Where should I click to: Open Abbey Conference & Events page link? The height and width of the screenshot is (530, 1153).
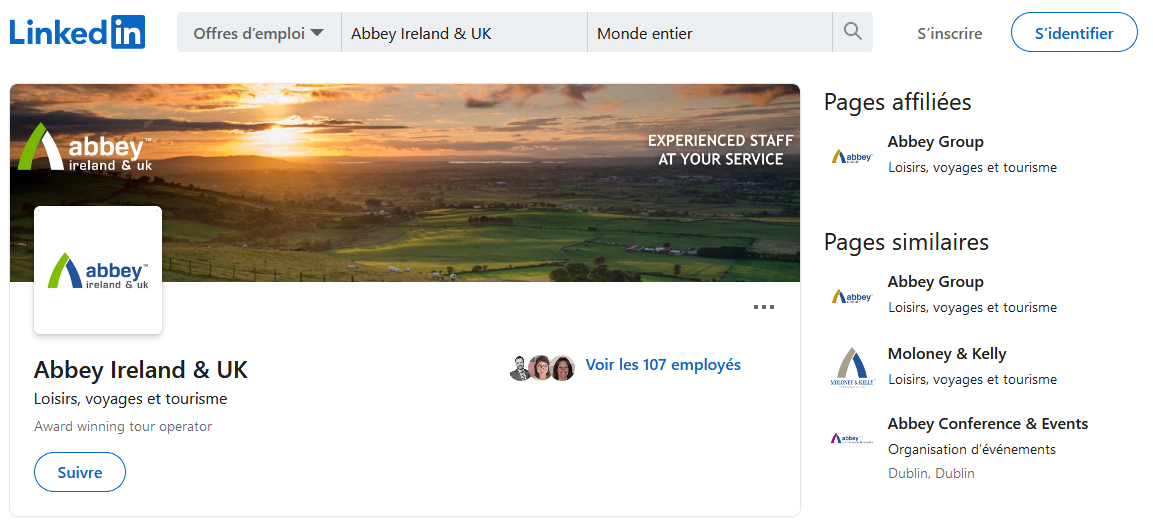pos(988,423)
